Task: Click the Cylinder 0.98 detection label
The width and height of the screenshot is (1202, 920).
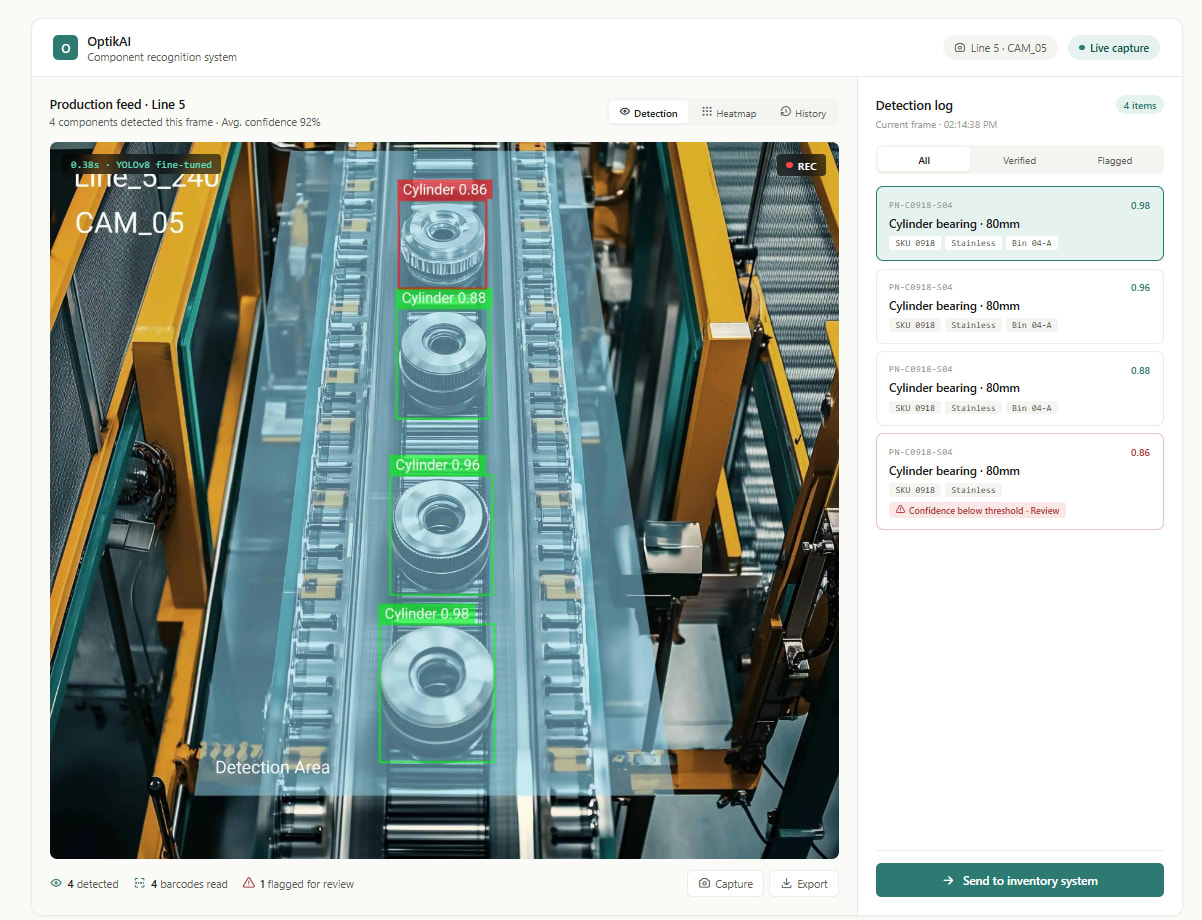Action: click(426, 614)
